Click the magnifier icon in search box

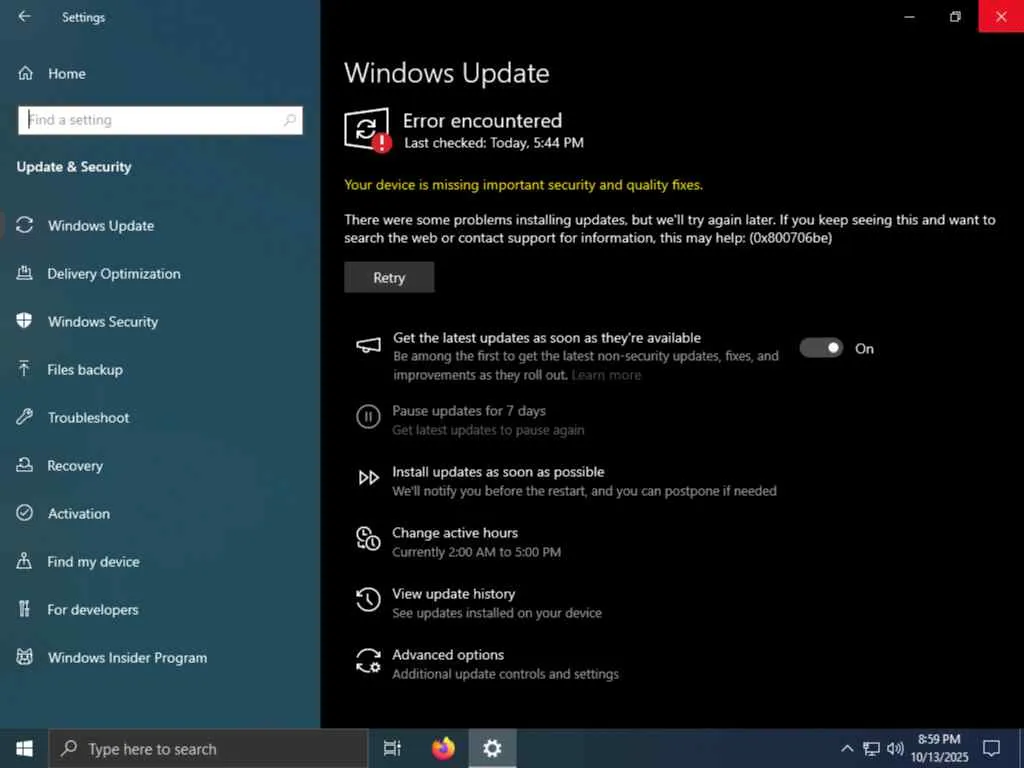[x=290, y=120]
